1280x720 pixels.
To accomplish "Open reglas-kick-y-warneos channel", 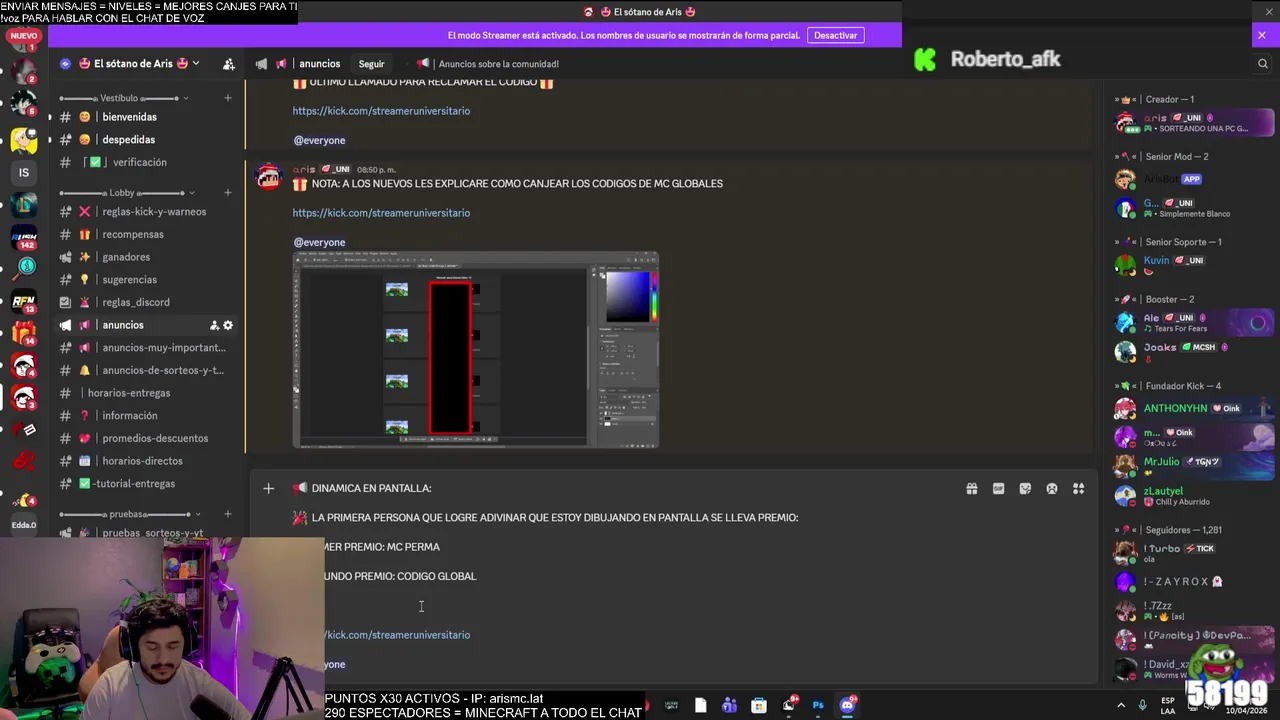I will (146, 212).
